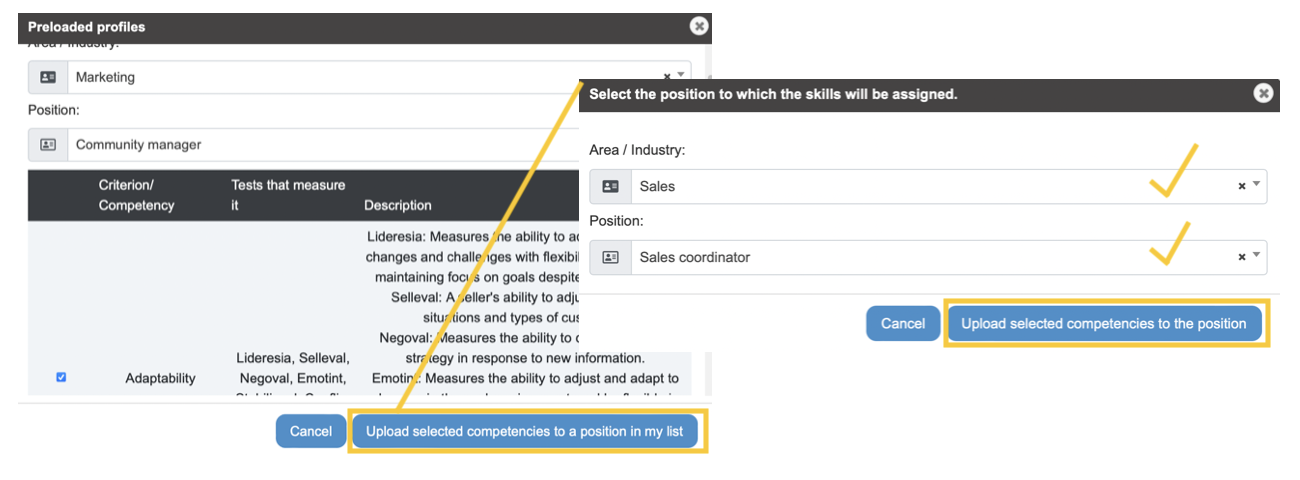This screenshot has height=480, width=1300.
Task: Clear the Marketing selection with the x
Action: (x=667, y=75)
